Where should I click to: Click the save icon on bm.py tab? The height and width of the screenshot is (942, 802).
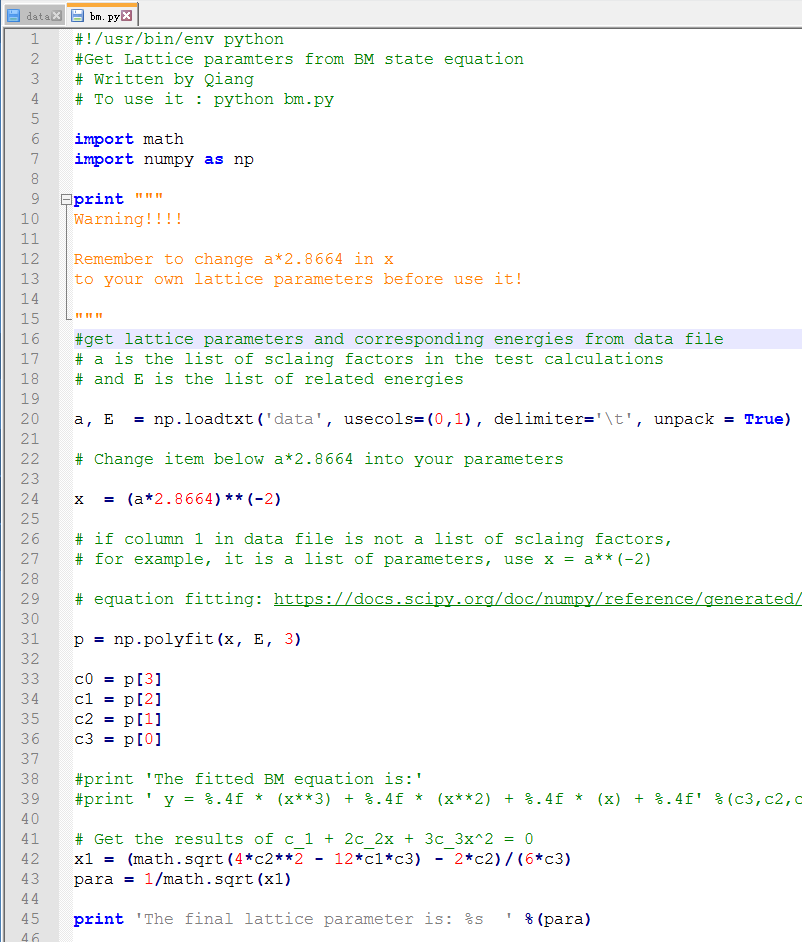(77, 15)
